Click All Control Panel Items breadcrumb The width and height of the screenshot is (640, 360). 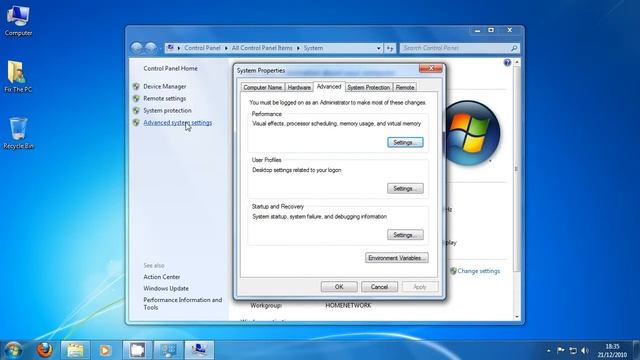pyautogui.click(x=262, y=48)
